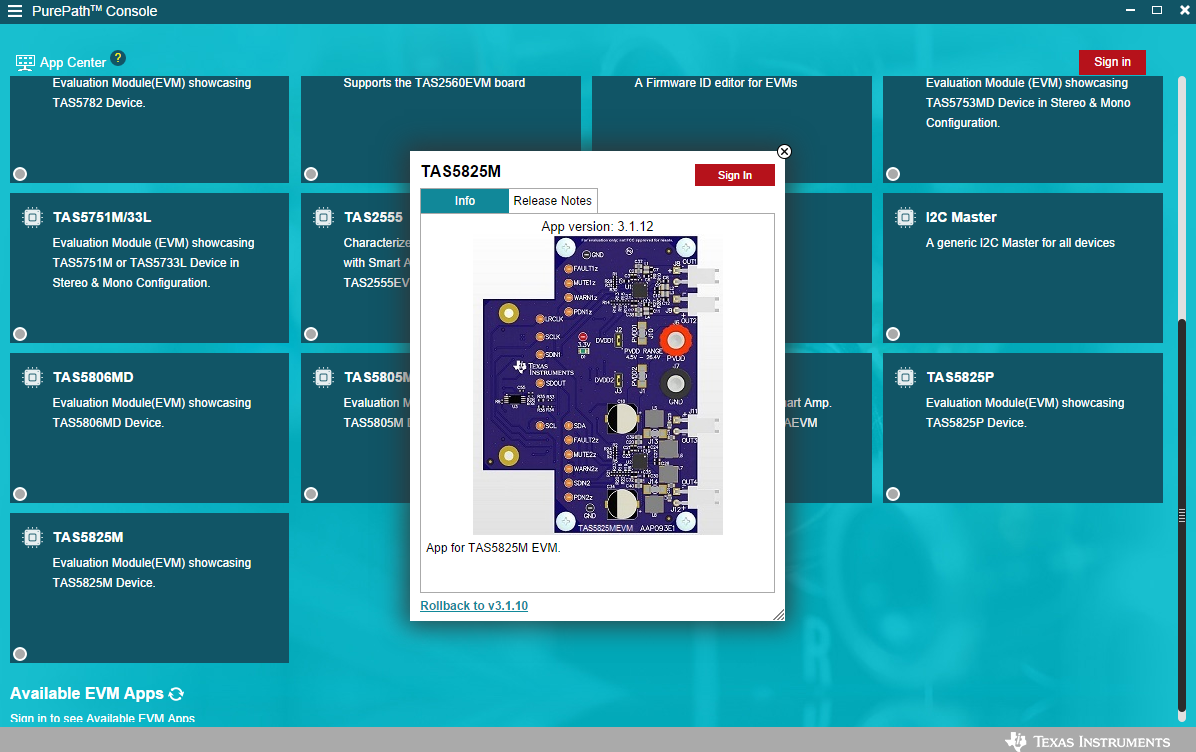The width and height of the screenshot is (1196, 752).
Task: Select the radio circle on TAS2560EVM card
Action: click(311, 174)
